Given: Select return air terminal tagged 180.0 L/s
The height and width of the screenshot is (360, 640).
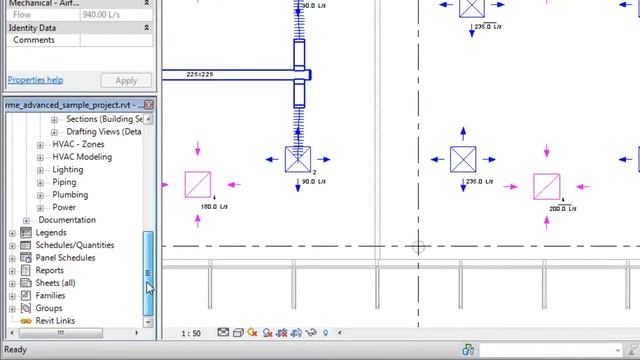Looking at the screenshot, I should click(198, 184).
